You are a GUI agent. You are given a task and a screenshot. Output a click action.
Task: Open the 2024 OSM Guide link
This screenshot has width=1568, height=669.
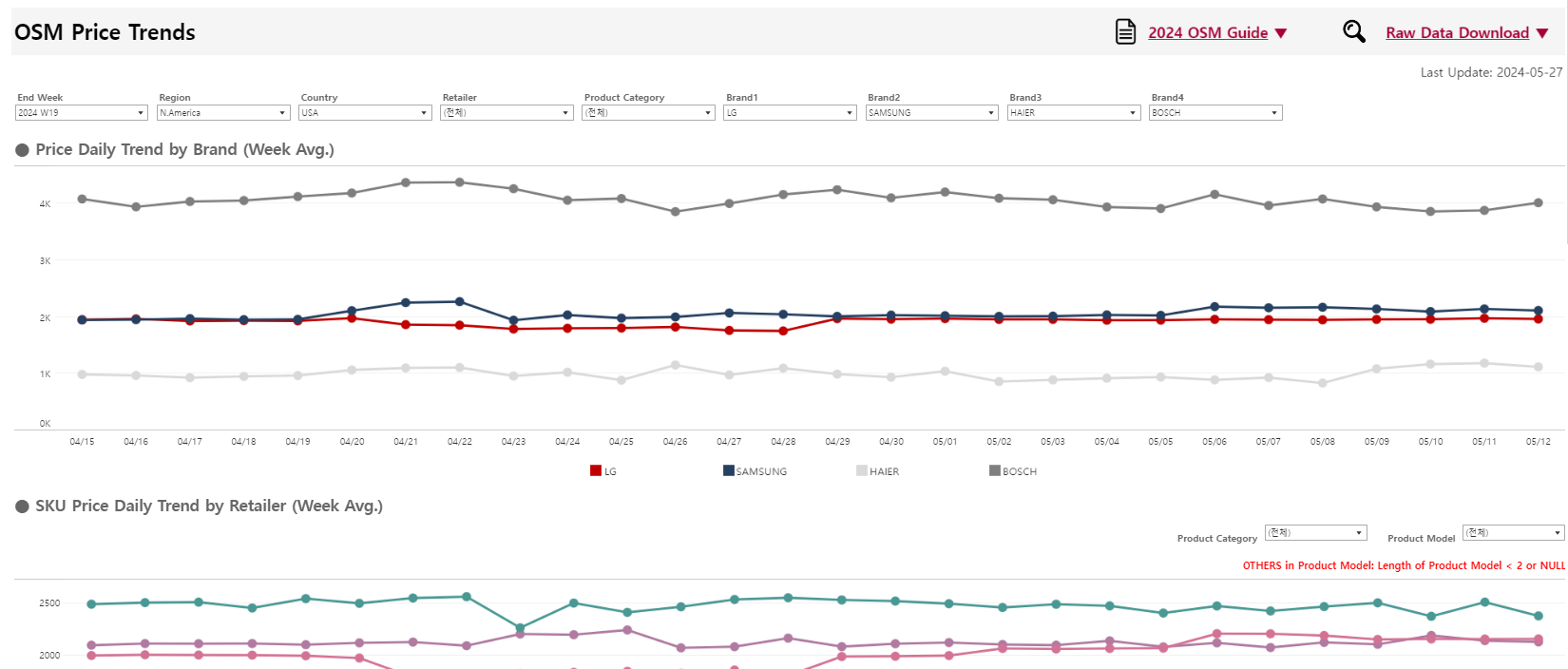coord(1207,33)
